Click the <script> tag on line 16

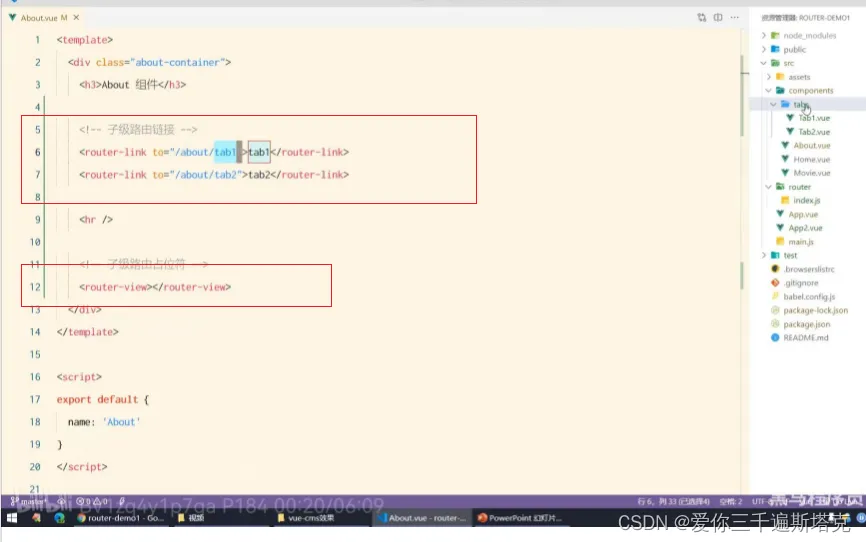[79, 377]
